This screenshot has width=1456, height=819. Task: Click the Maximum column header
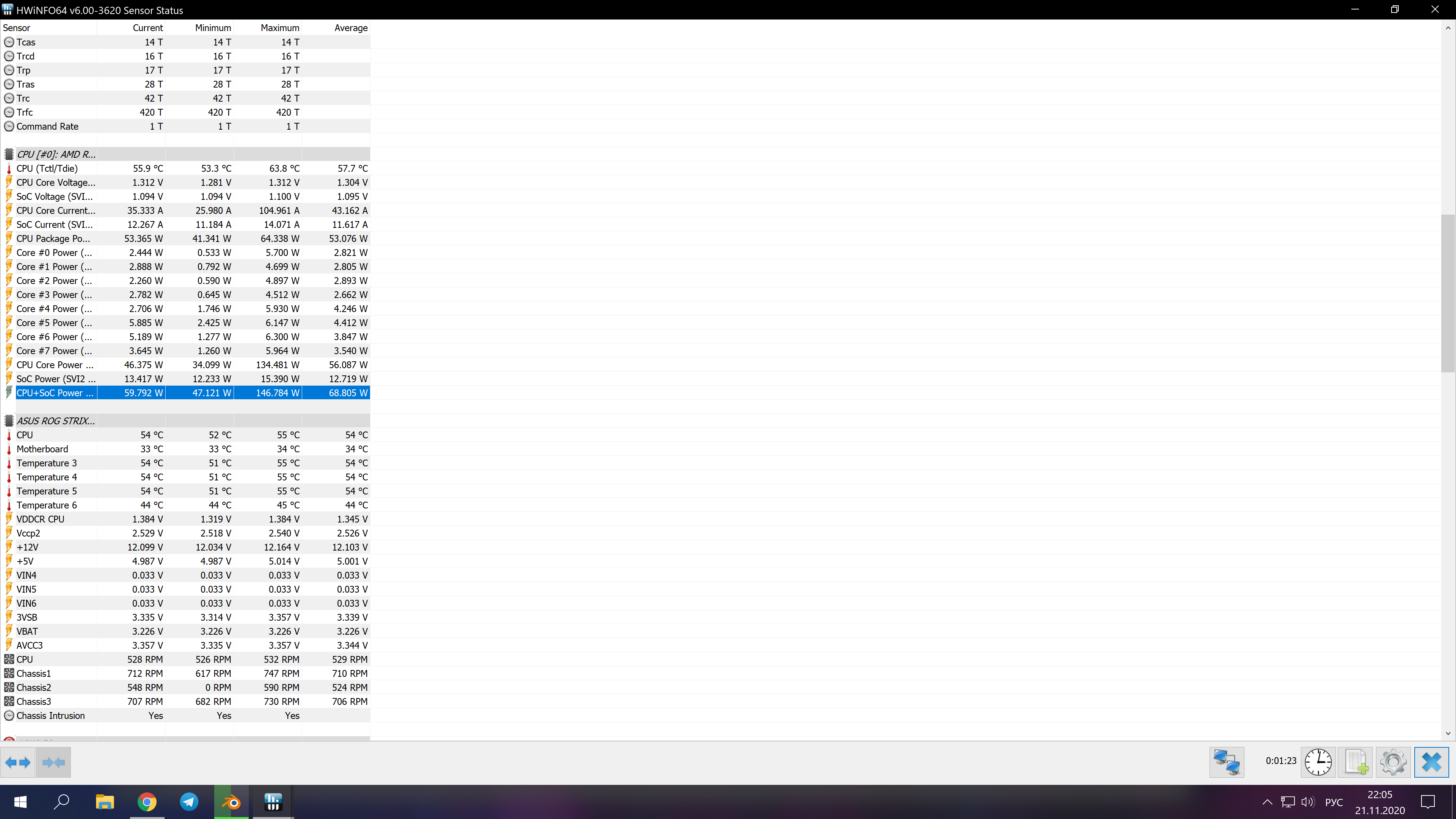(x=268, y=28)
